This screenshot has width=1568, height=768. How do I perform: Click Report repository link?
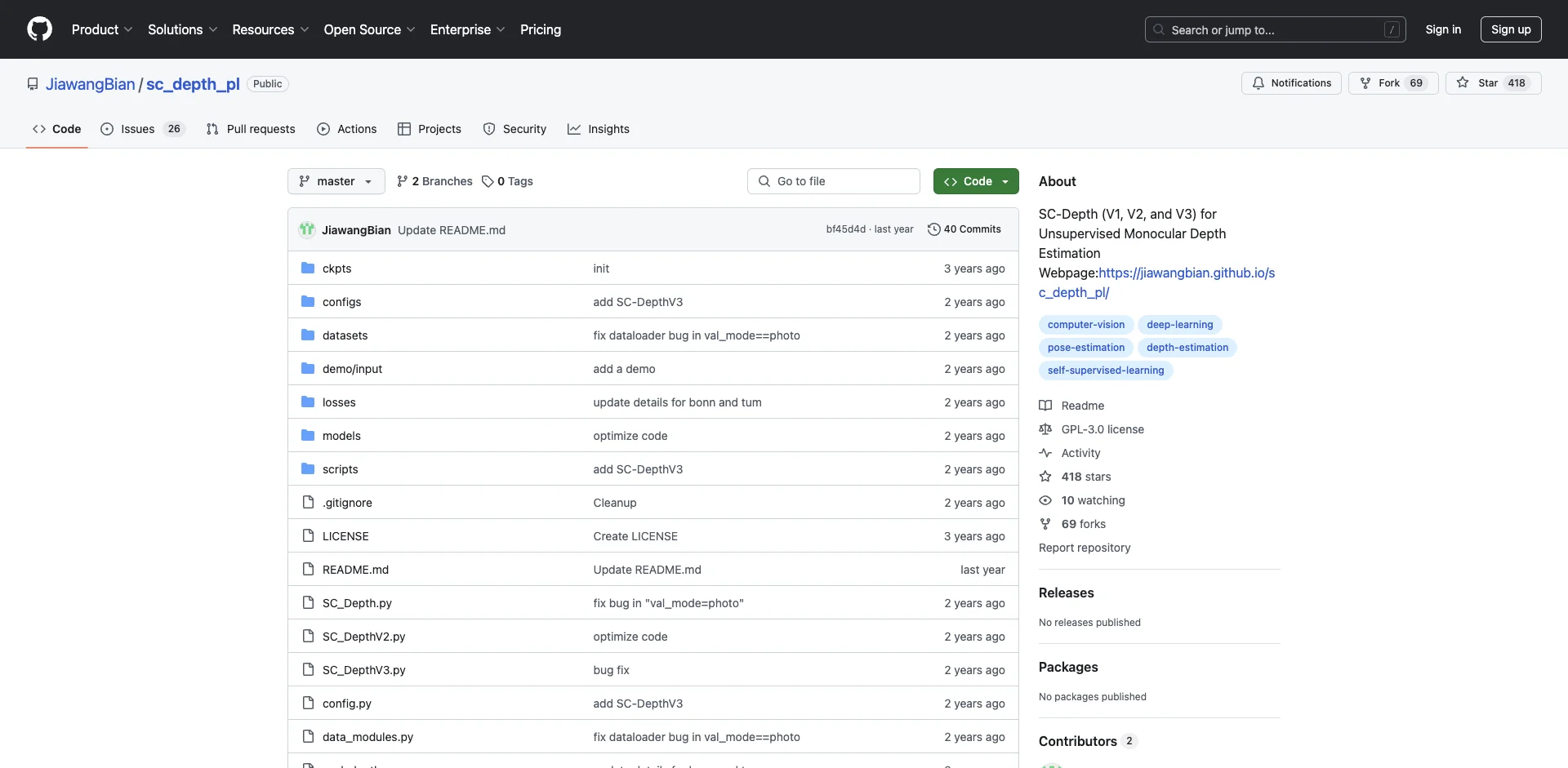point(1085,548)
